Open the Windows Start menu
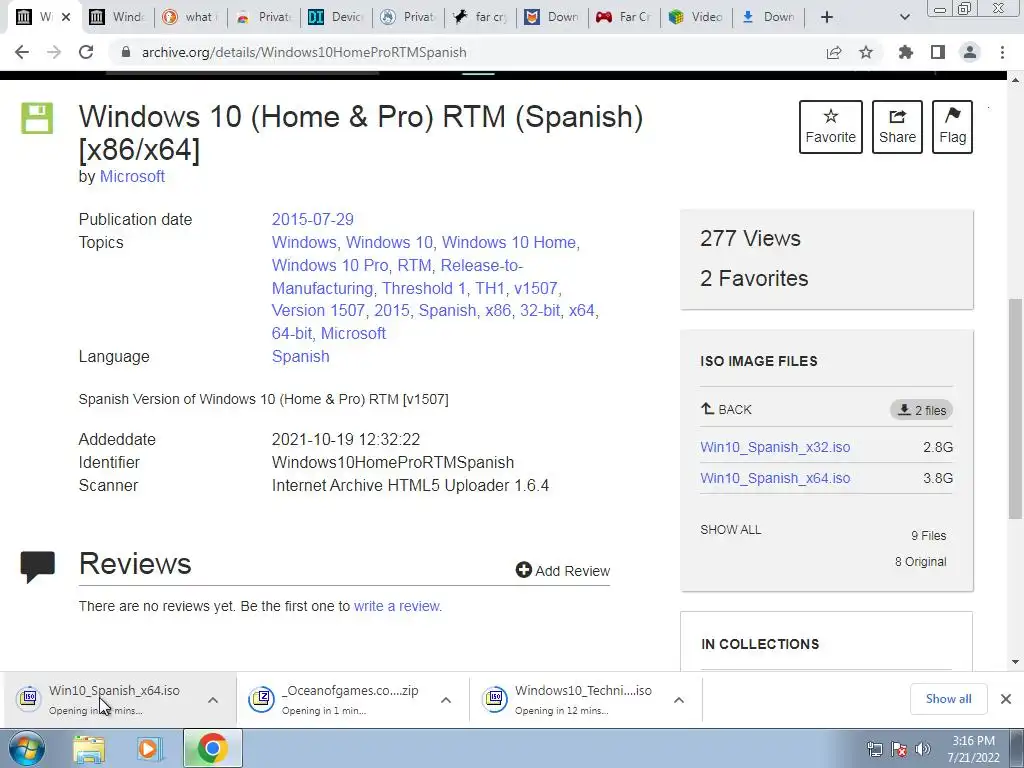The width and height of the screenshot is (1024, 768). 27,748
